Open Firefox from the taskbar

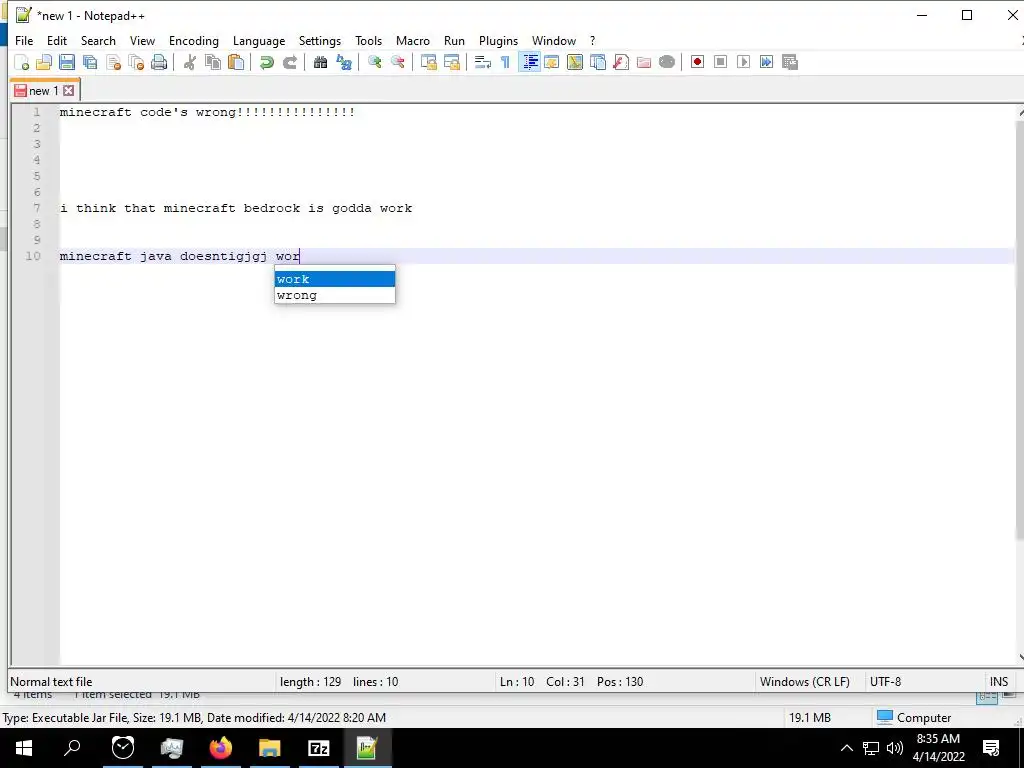coord(221,748)
